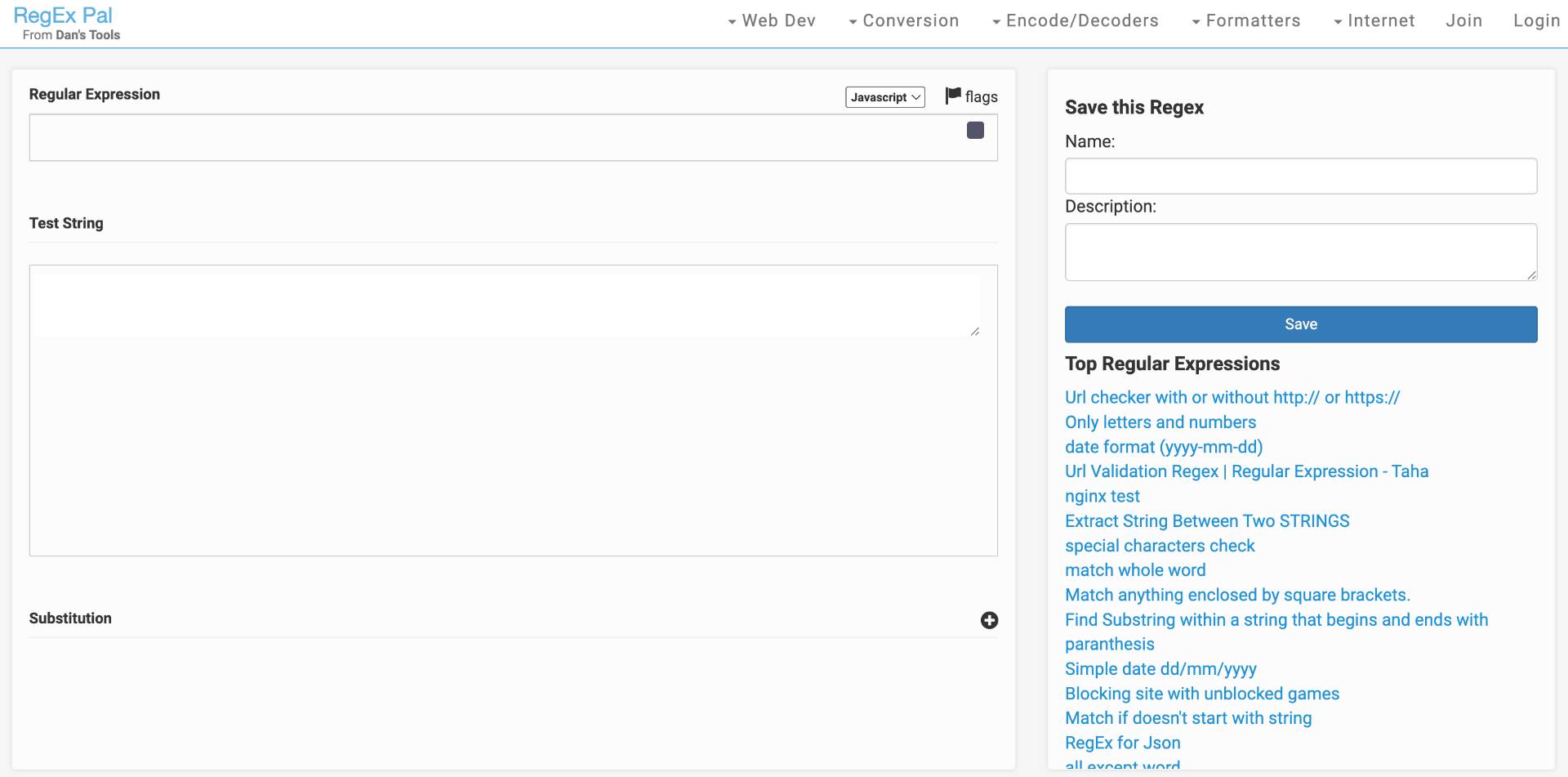Image resolution: width=1568 pixels, height=777 pixels.
Task: Open the Encode/Decoders menu
Action: tap(1075, 21)
